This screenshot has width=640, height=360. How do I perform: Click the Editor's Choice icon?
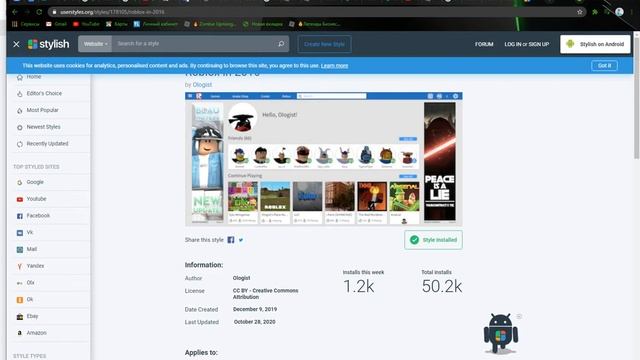20,94
